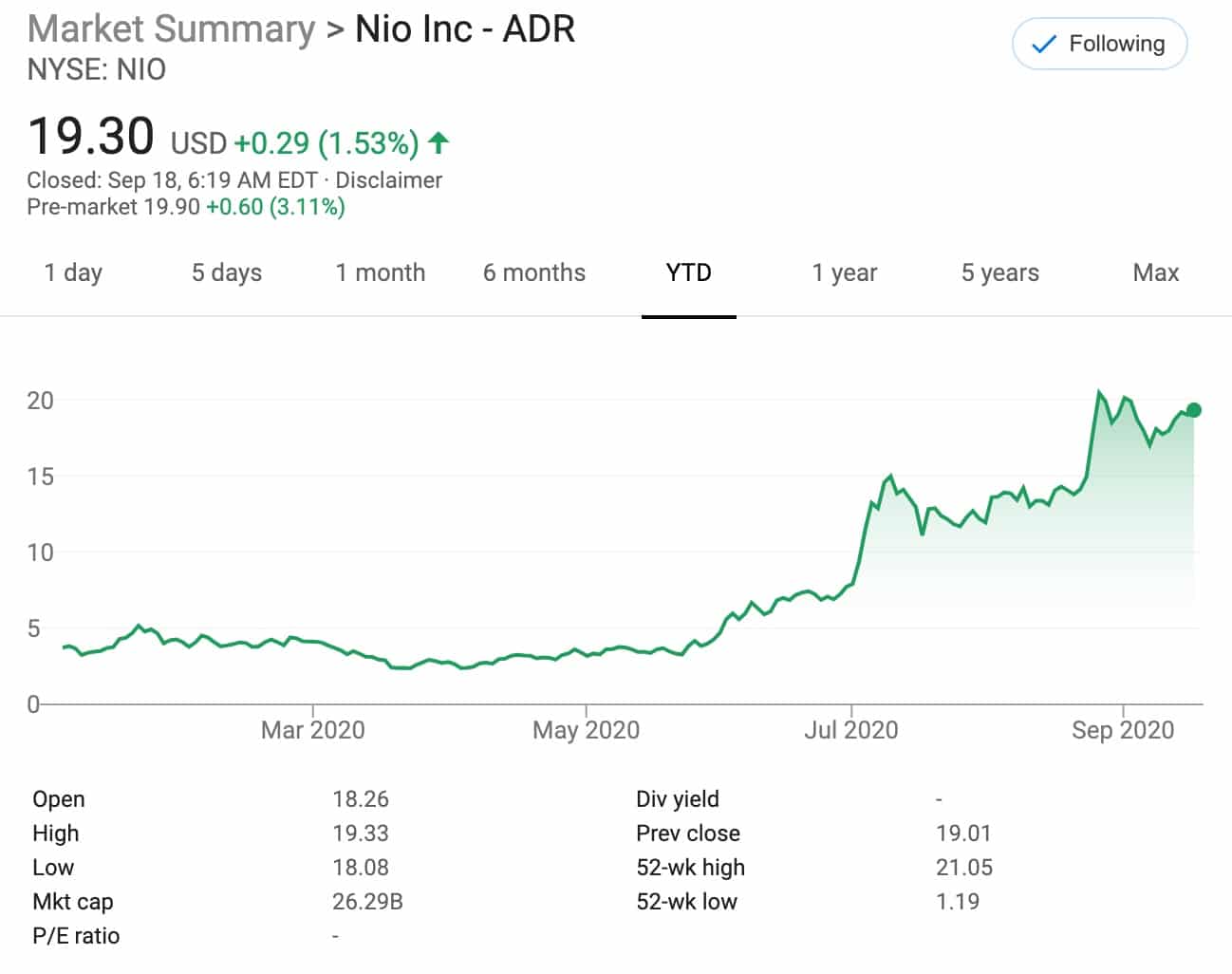Open the Market Summary breadcrumb link
Screen dimensions: 1232x974
point(171,29)
